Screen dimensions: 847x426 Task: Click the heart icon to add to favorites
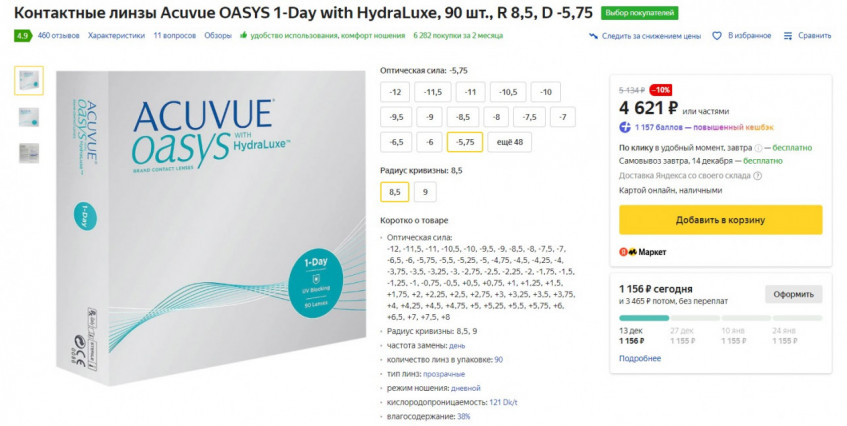pyautogui.click(x=717, y=36)
